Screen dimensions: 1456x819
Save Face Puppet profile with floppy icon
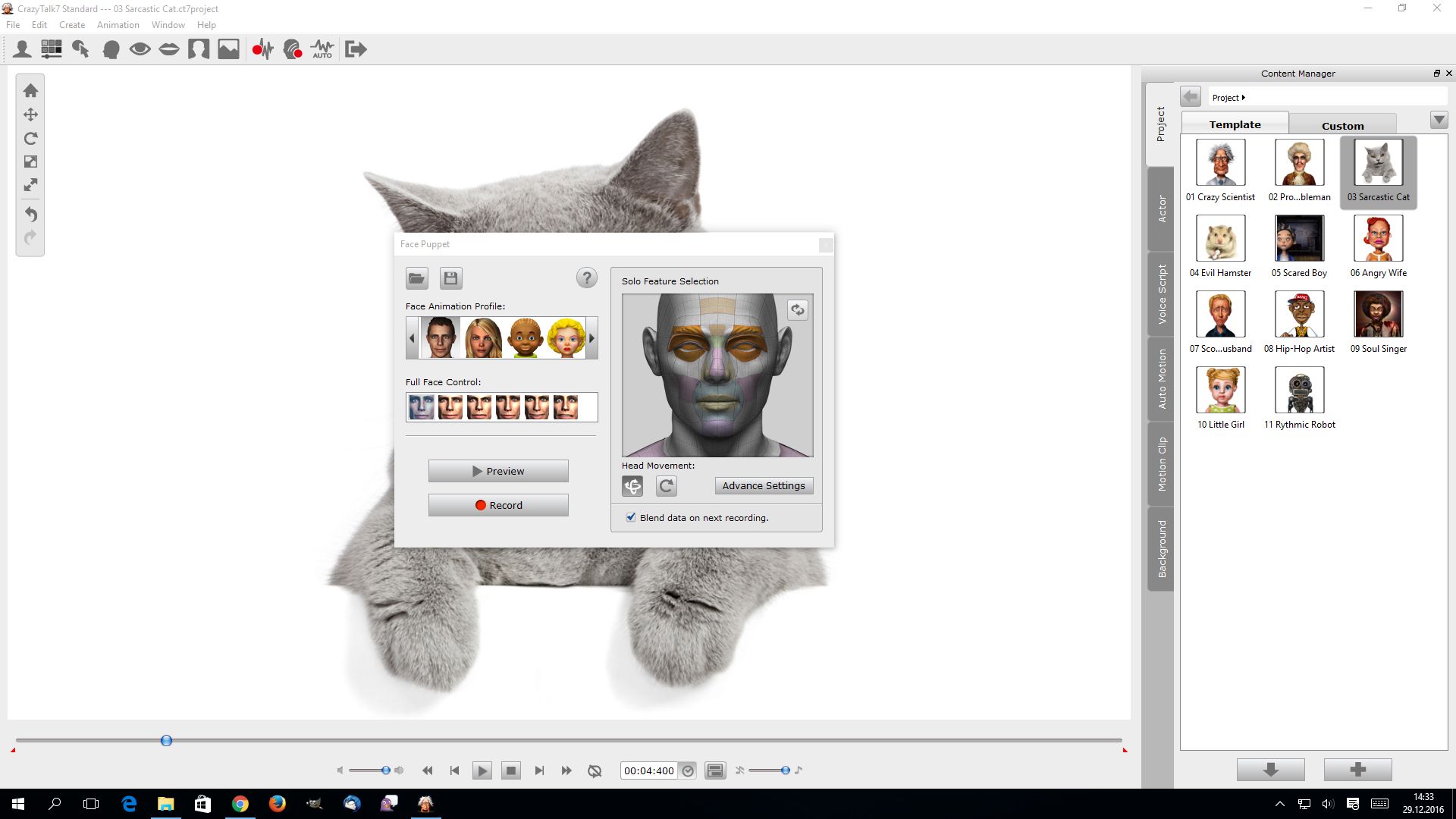tap(450, 278)
